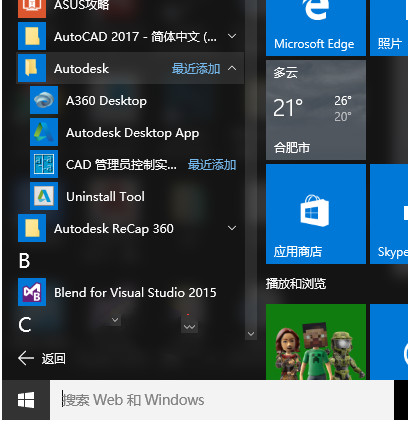Collapse the Autodesk folder chevron

[x=232, y=68]
